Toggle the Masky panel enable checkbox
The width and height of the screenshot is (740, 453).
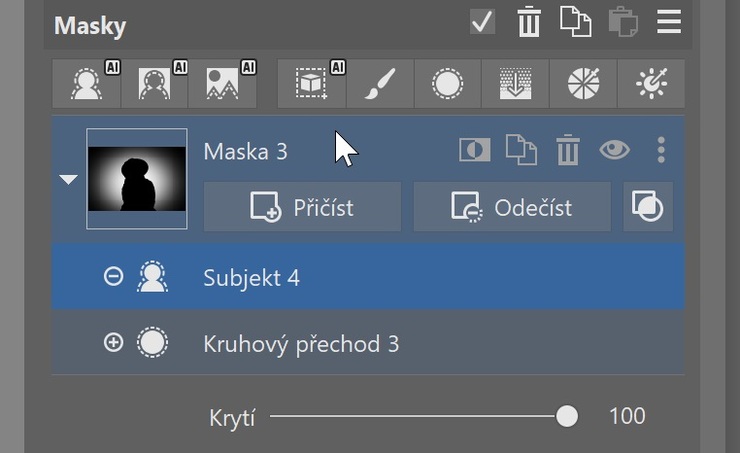[482, 22]
